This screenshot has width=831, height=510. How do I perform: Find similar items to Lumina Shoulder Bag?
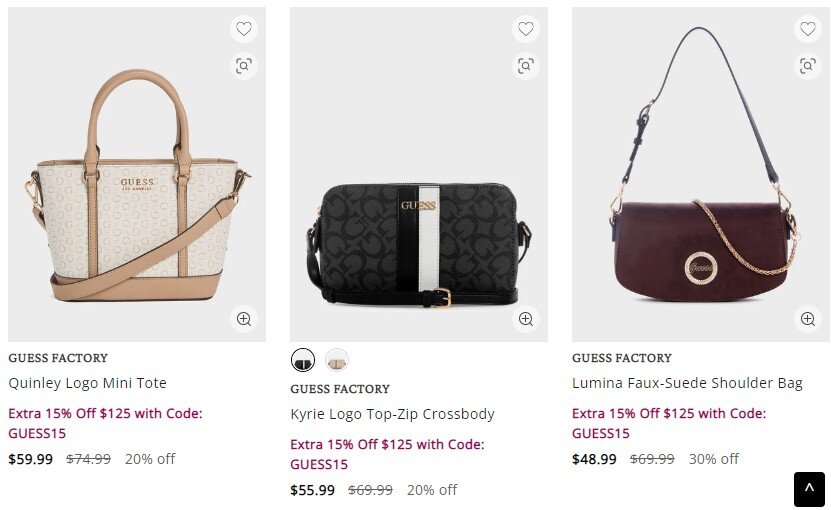tap(808, 66)
